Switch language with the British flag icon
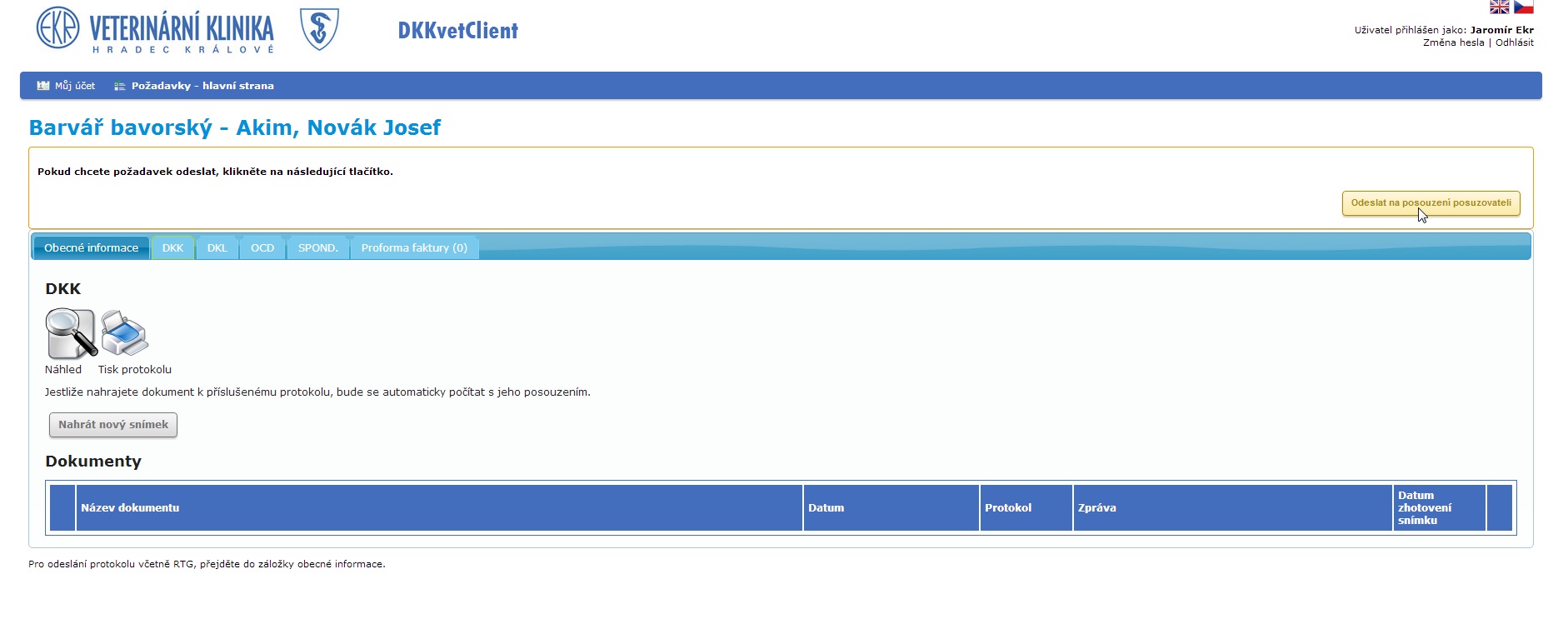 (x=1499, y=7)
